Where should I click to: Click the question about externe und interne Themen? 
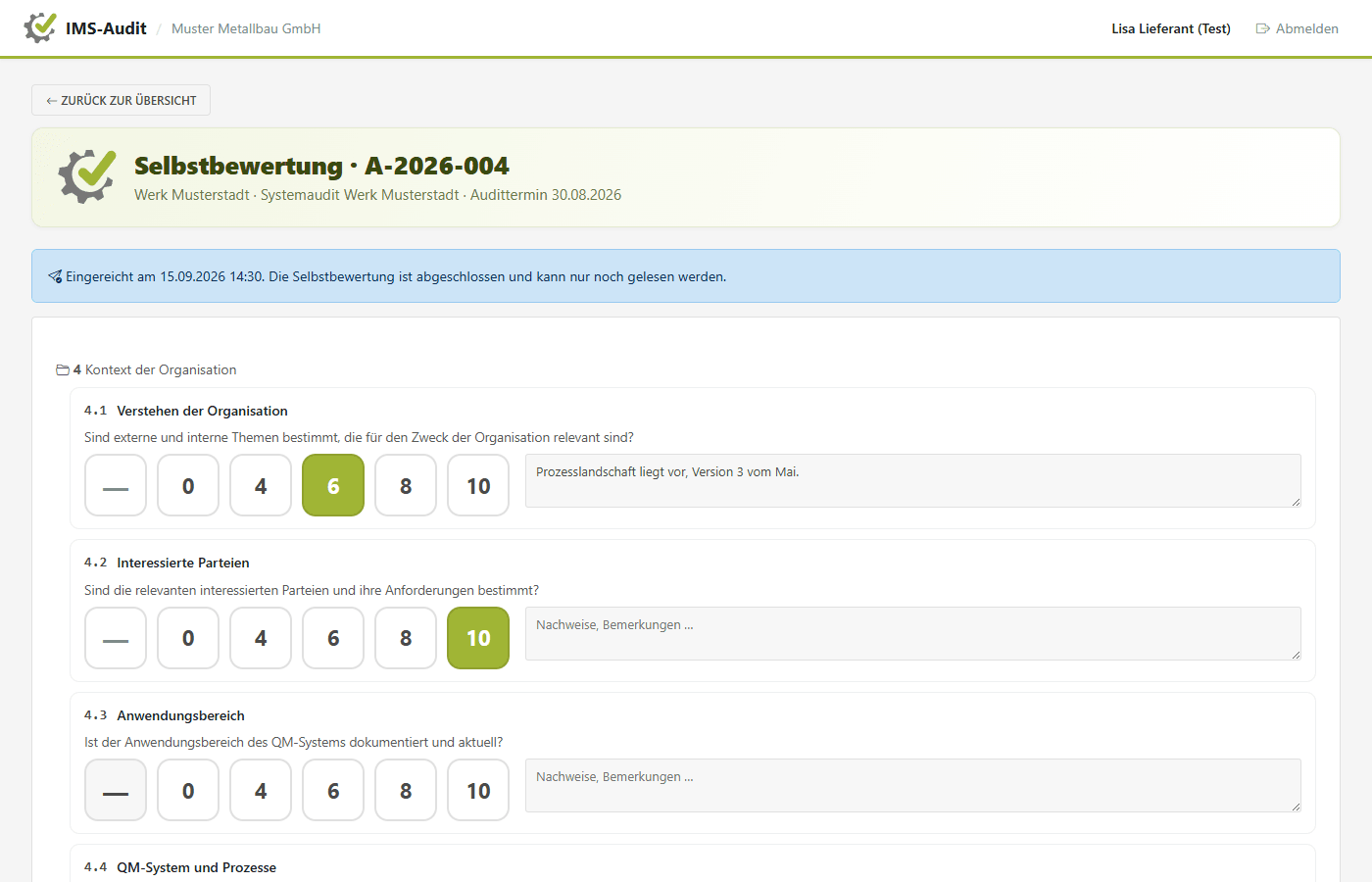359,437
